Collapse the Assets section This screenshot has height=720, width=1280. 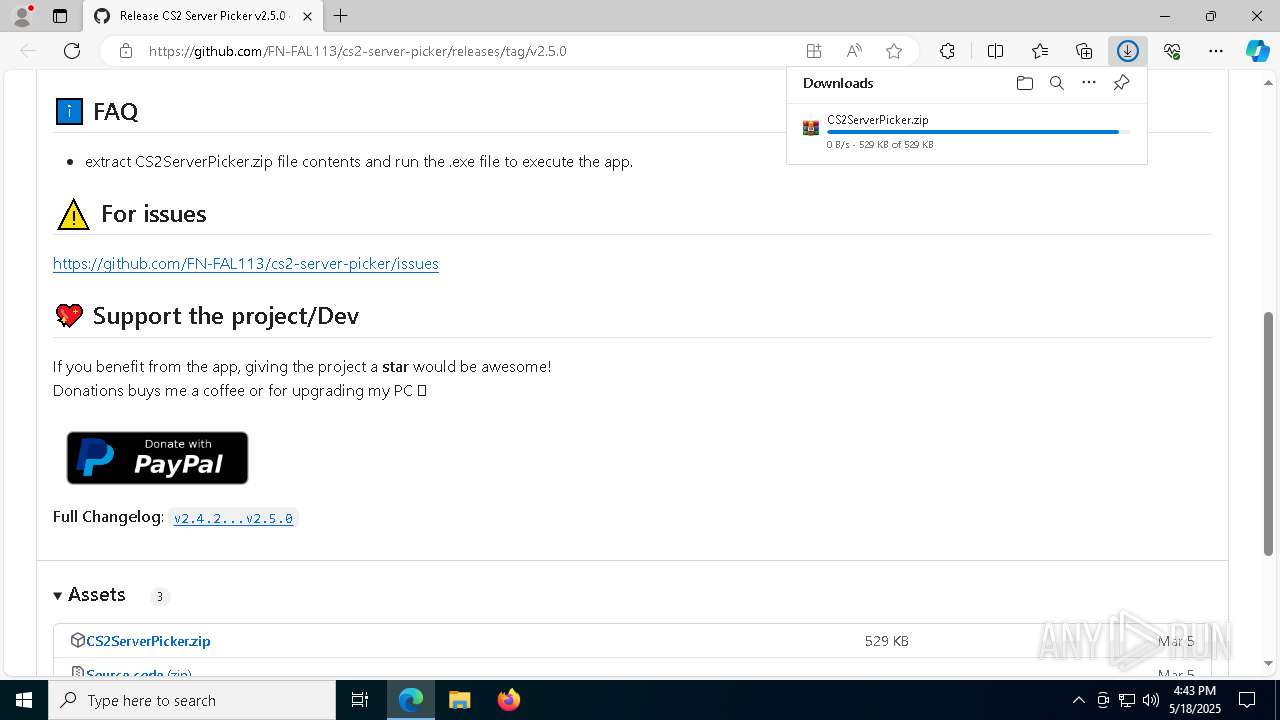[x=90, y=595]
